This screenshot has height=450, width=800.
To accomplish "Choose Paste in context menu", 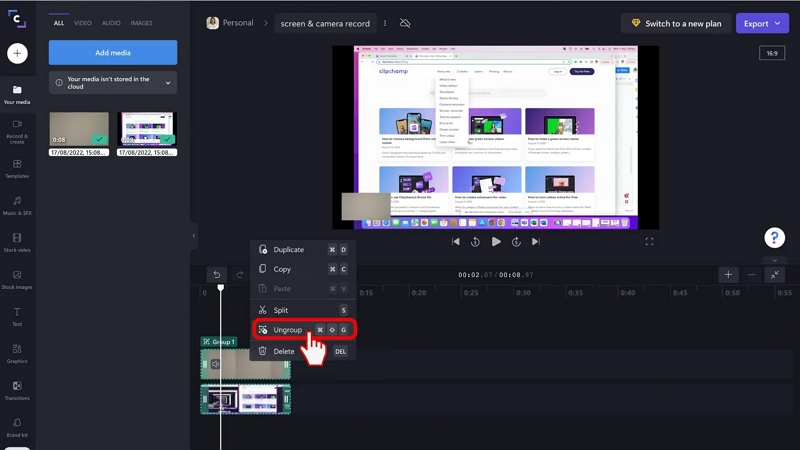I will point(303,289).
